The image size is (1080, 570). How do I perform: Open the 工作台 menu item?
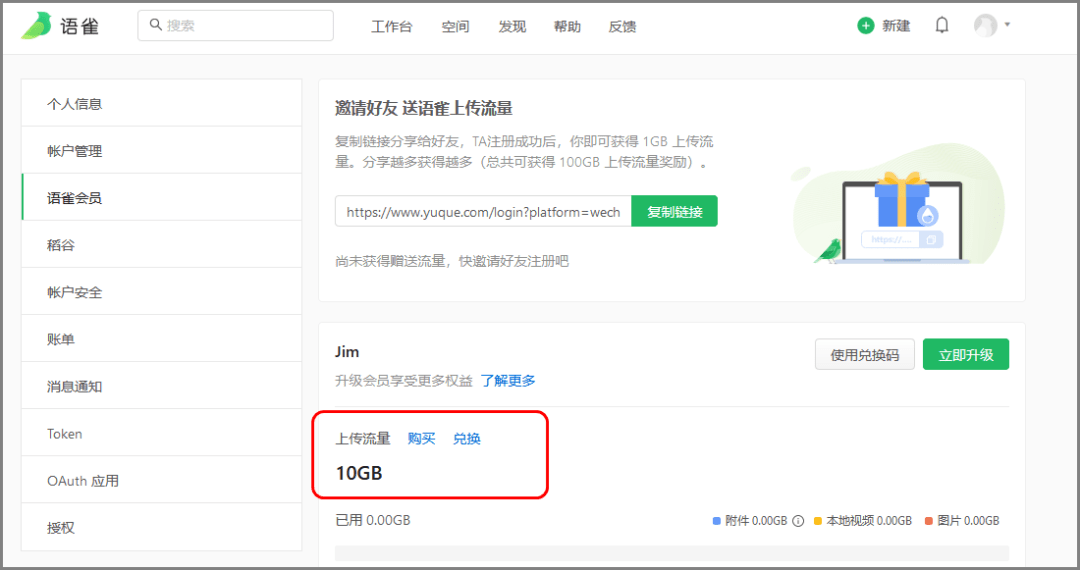click(x=391, y=26)
